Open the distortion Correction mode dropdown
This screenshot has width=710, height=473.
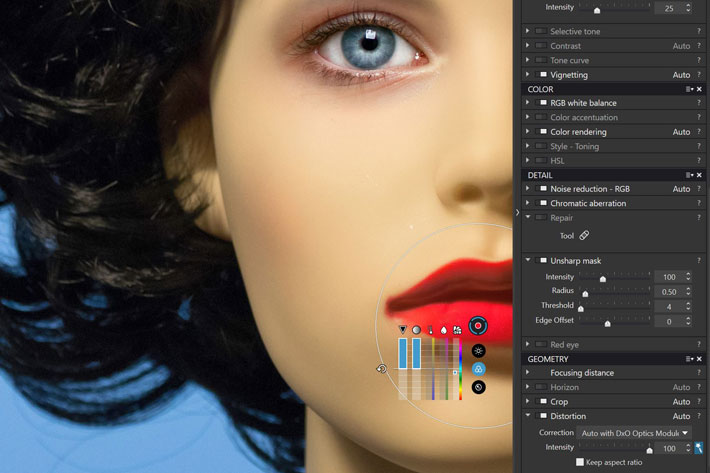pyautogui.click(x=634, y=433)
